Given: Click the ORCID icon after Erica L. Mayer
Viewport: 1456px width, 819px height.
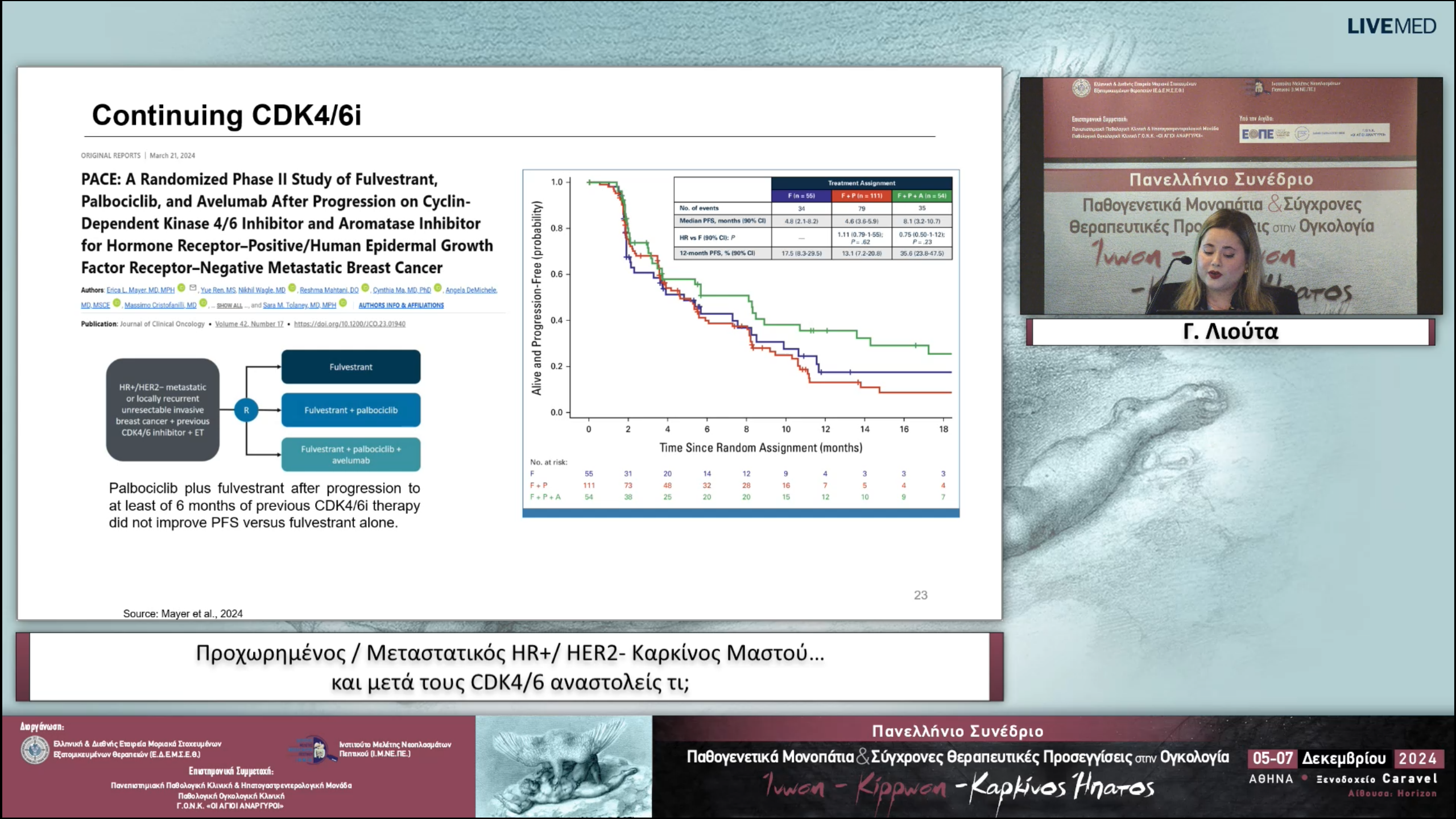Looking at the screenshot, I should point(181,288).
